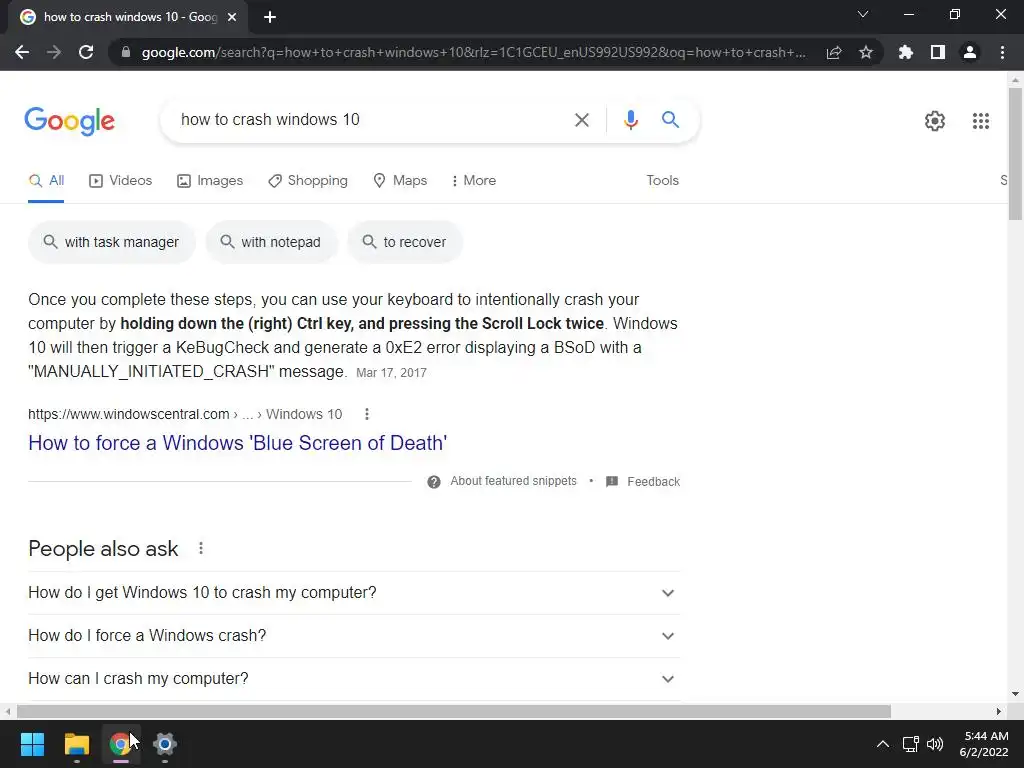
Task: Click the 'Mar 17, 2017' snippet date
Action: 391,373
